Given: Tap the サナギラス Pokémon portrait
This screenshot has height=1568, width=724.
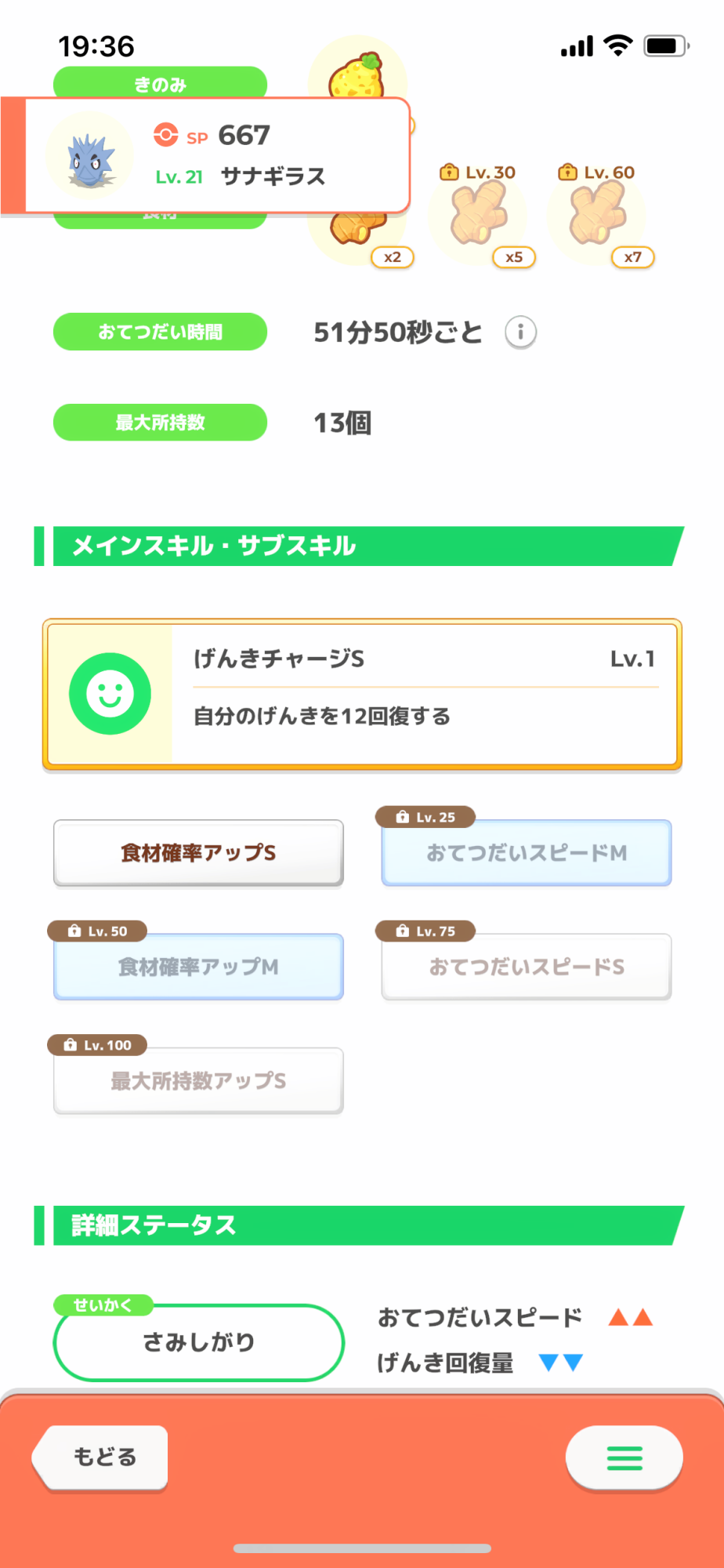Looking at the screenshot, I should coord(89,156).
